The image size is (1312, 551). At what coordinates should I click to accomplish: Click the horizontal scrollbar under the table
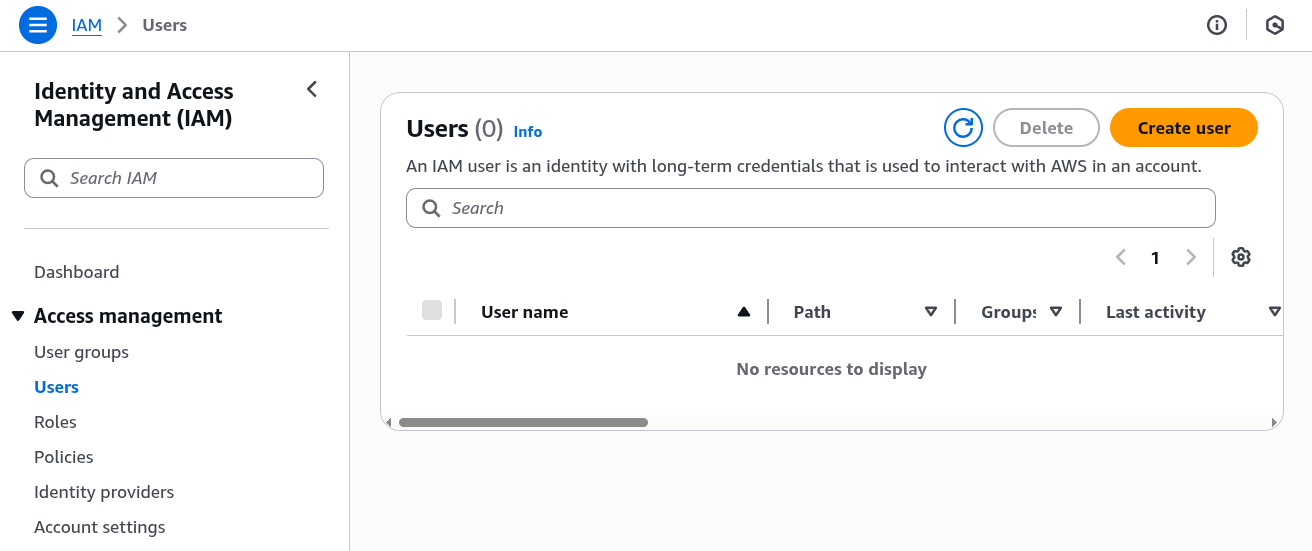click(x=523, y=423)
